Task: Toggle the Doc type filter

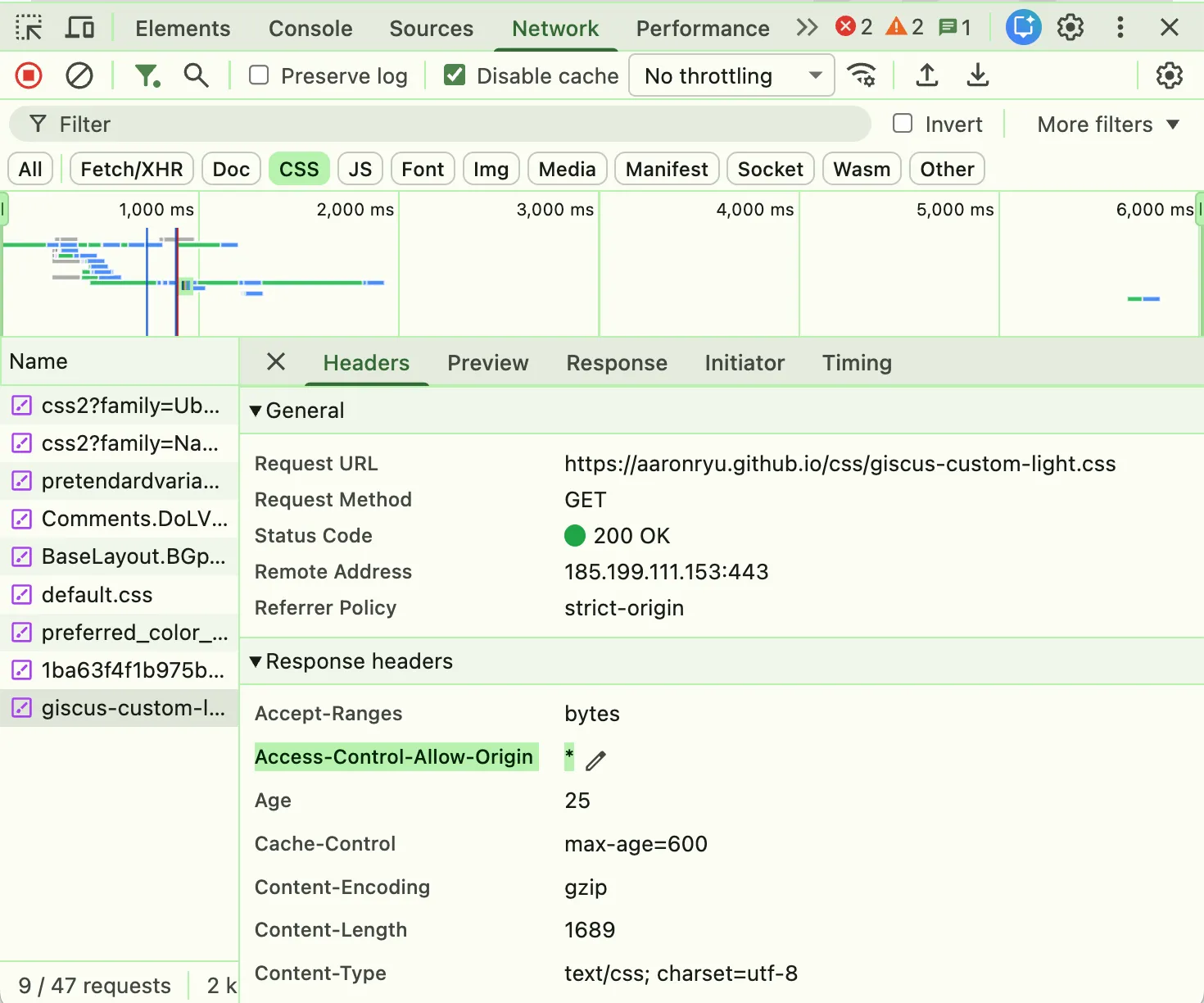Action: tap(231, 169)
